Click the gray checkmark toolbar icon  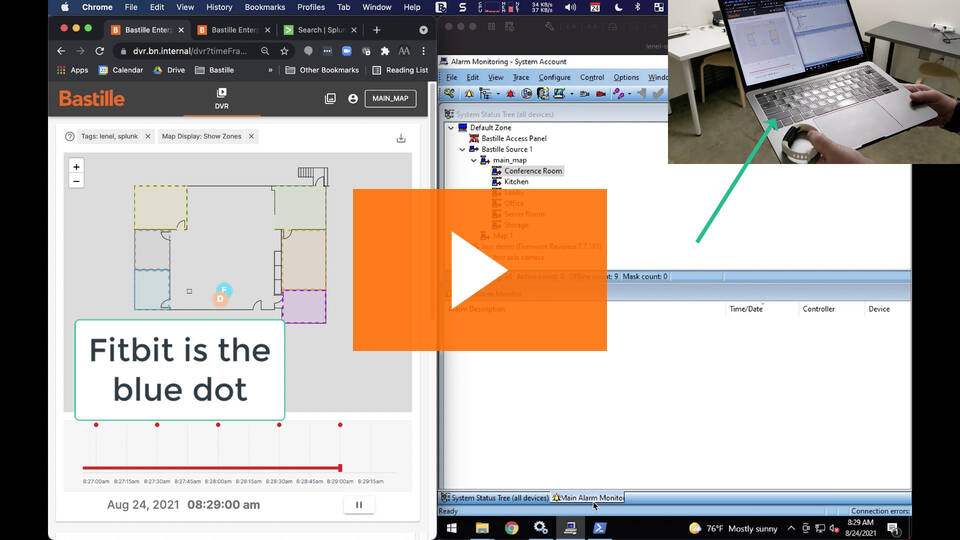pyautogui.click(x=658, y=94)
